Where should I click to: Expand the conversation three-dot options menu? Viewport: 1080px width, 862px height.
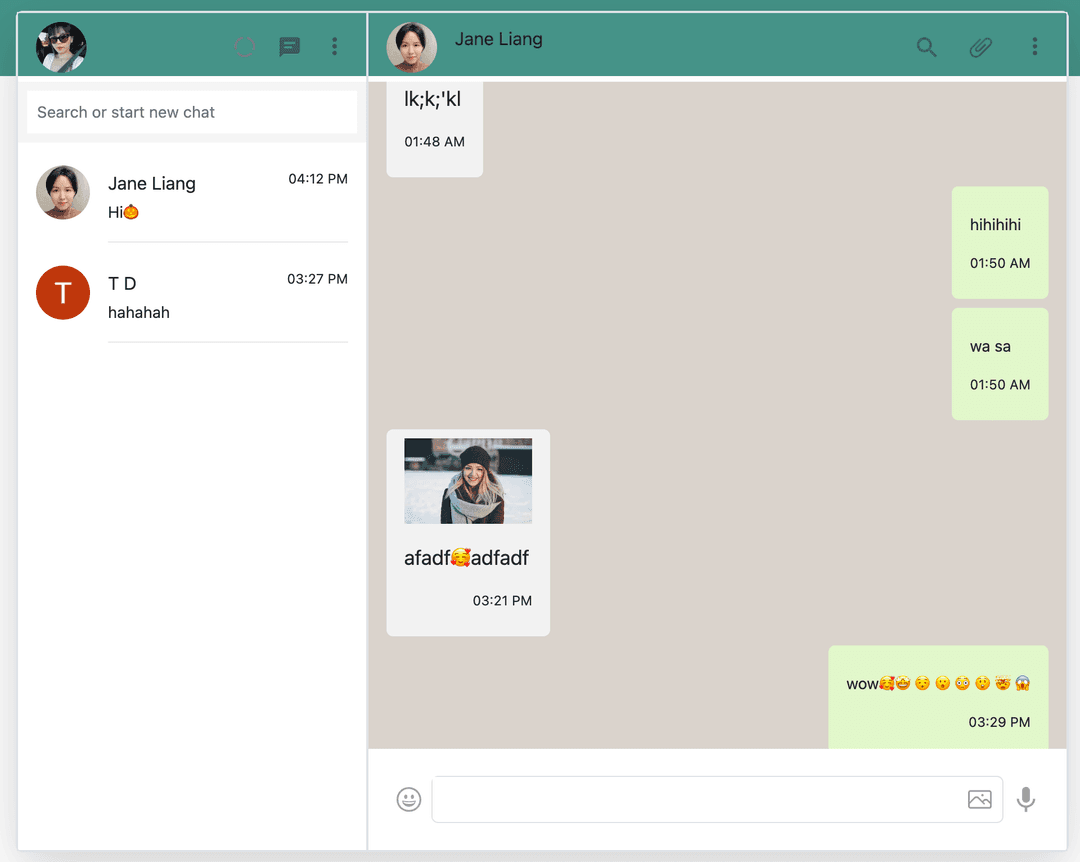pyautogui.click(x=1035, y=46)
